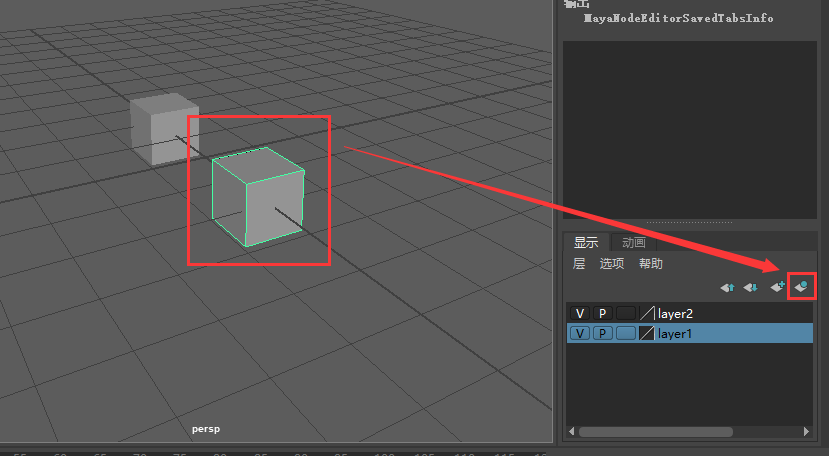The image size is (829, 456).
Task: Toggle visibility V for layer2
Action: (x=580, y=313)
